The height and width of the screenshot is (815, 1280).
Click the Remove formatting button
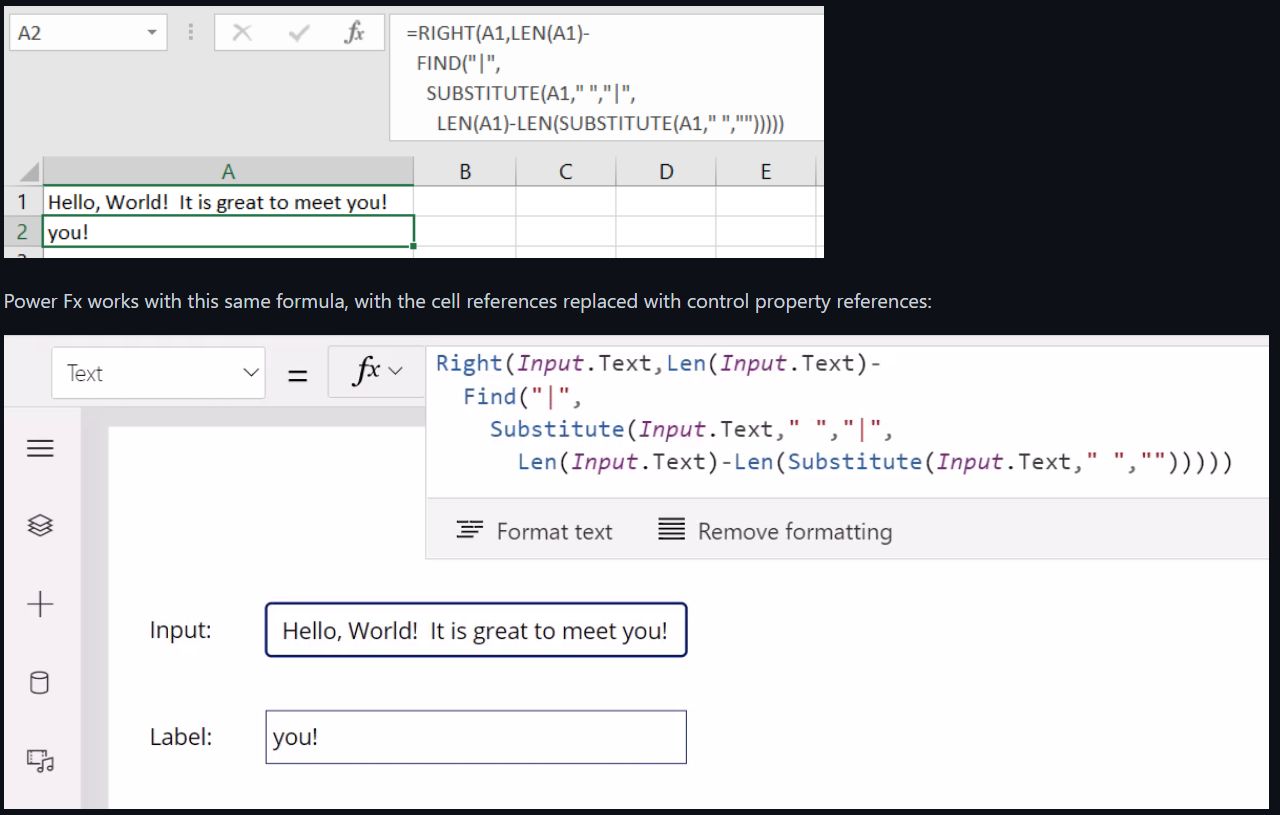click(x=775, y=531)
